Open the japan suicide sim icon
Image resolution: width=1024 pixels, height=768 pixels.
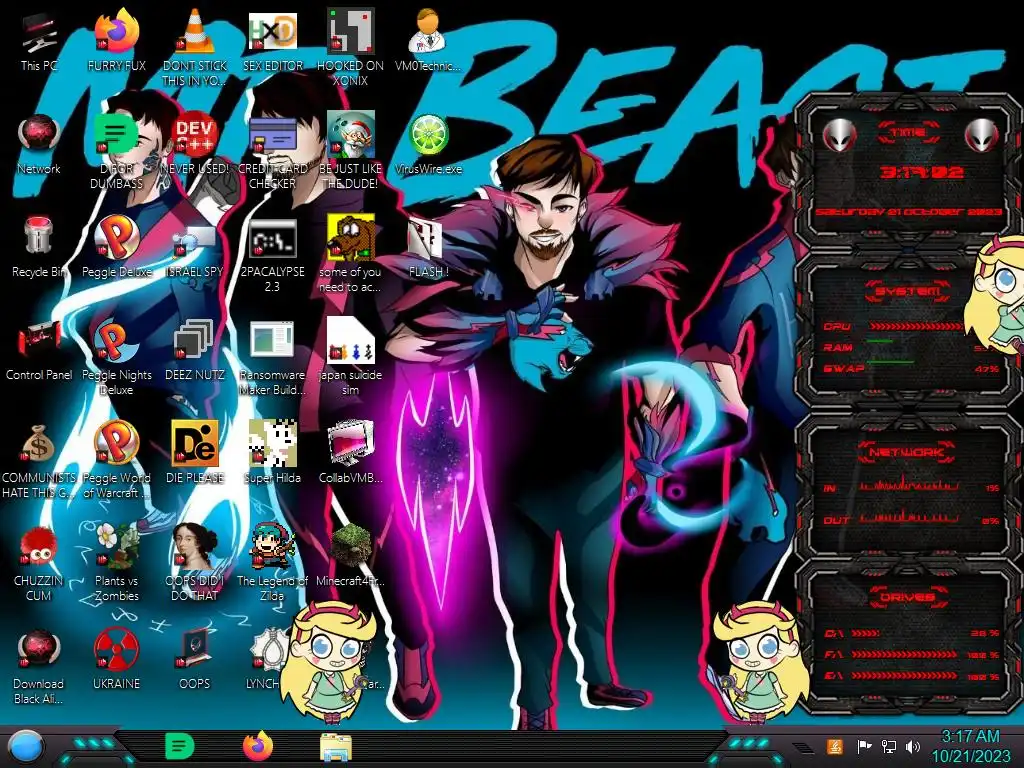coord(350,340)
